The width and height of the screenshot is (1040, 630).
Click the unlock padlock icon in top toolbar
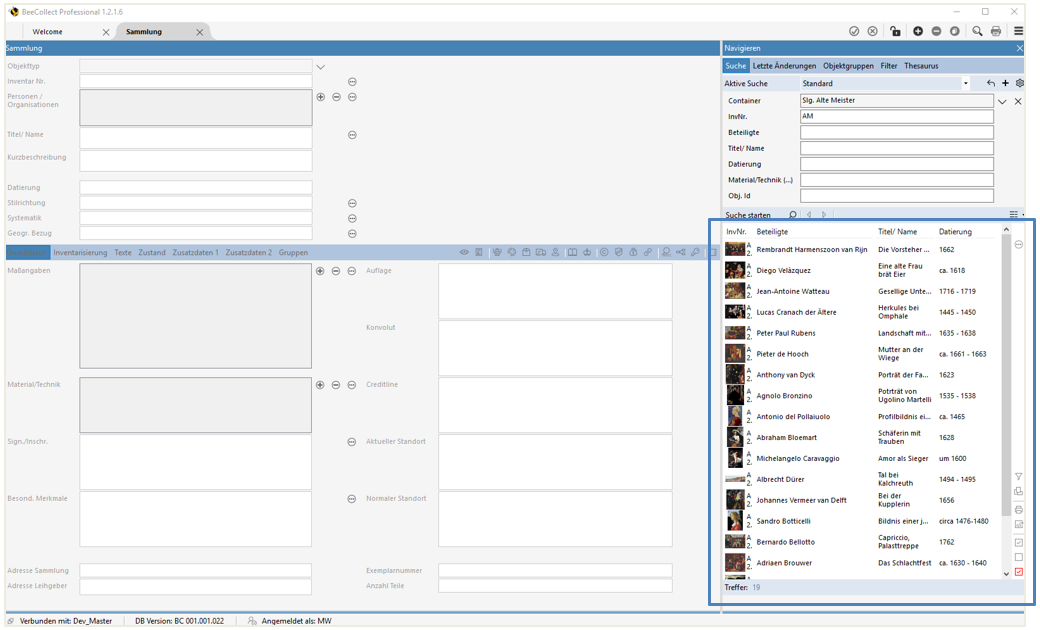tap(895, 31)
